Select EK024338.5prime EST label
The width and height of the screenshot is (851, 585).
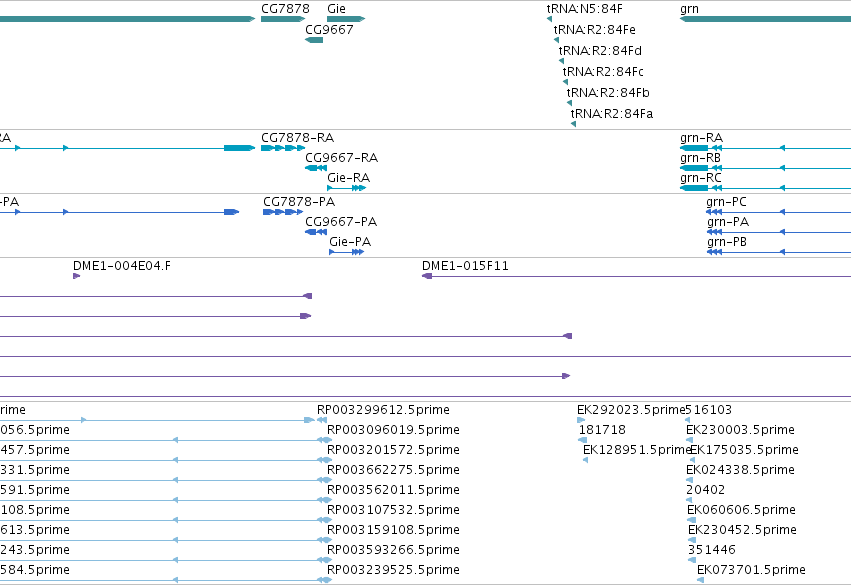pyautogui.click(x=740, y=470)
